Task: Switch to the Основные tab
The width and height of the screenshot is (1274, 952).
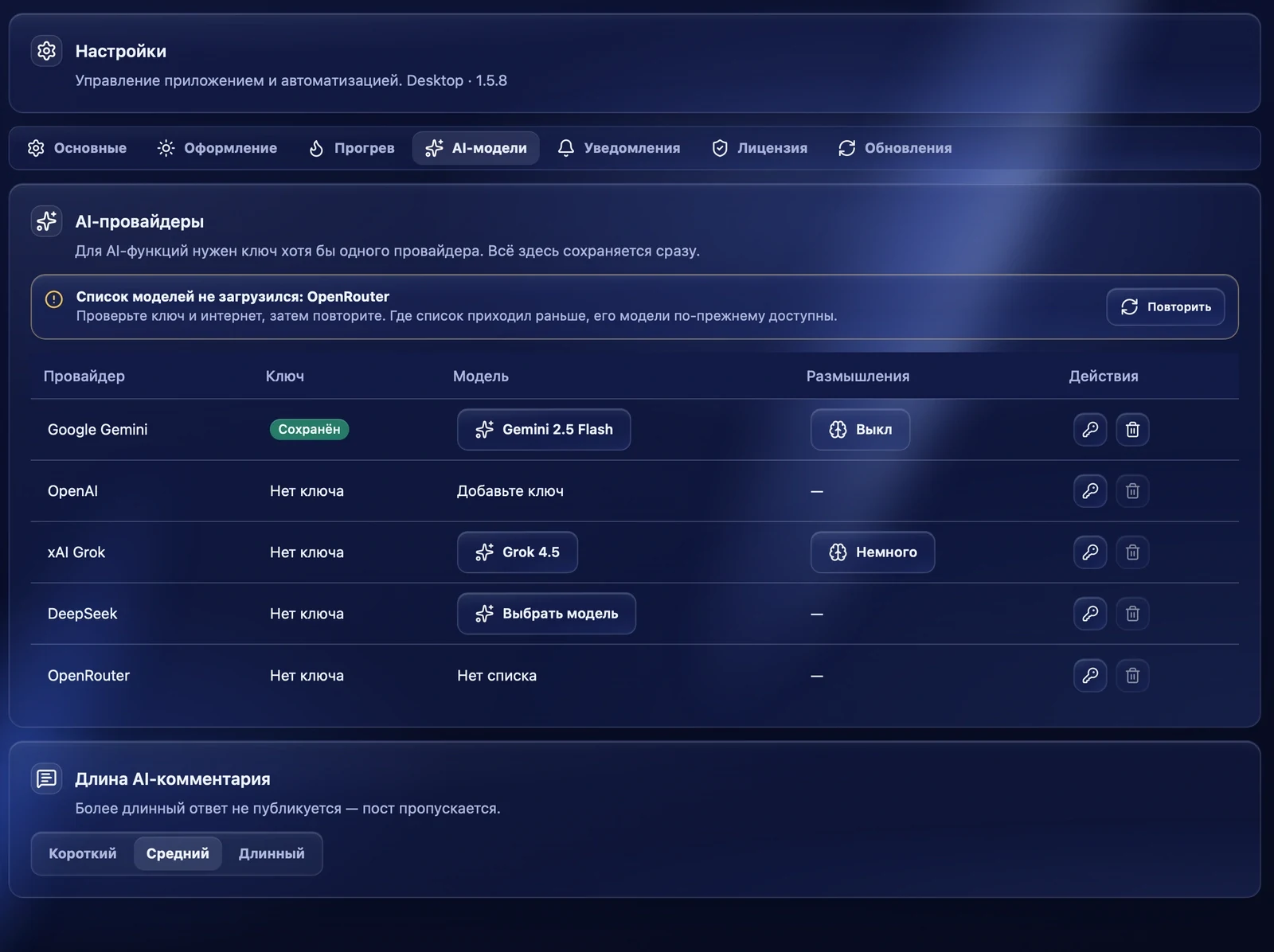Action: [x=77, y=148]
